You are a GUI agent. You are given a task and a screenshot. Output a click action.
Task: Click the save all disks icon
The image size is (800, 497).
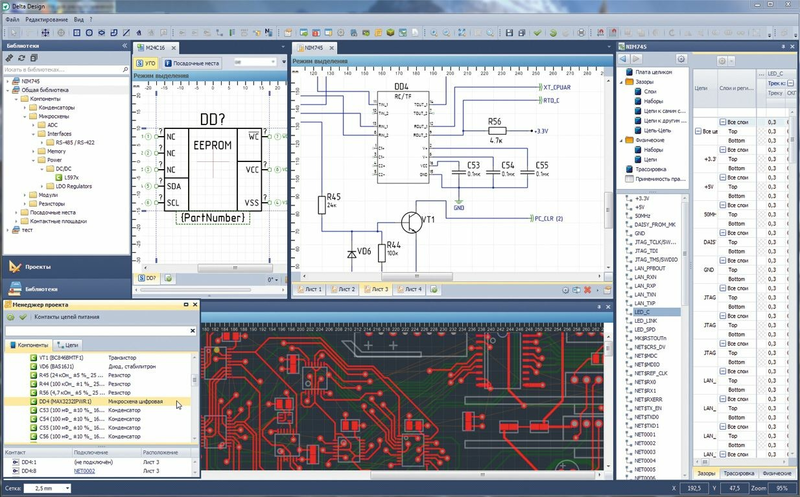[521, 33]
